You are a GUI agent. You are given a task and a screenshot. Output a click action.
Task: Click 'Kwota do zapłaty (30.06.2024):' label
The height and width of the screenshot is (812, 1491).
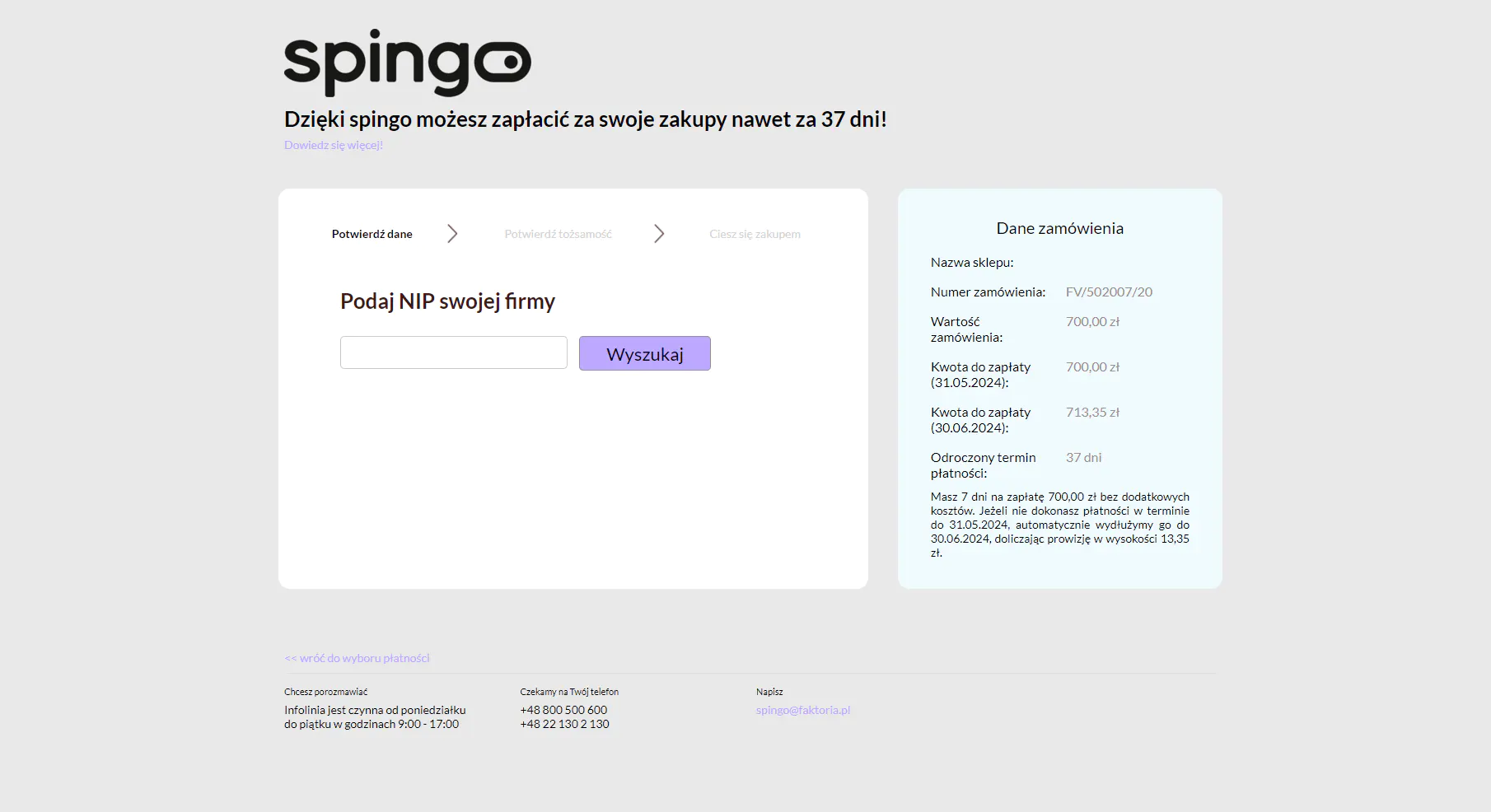981,420
